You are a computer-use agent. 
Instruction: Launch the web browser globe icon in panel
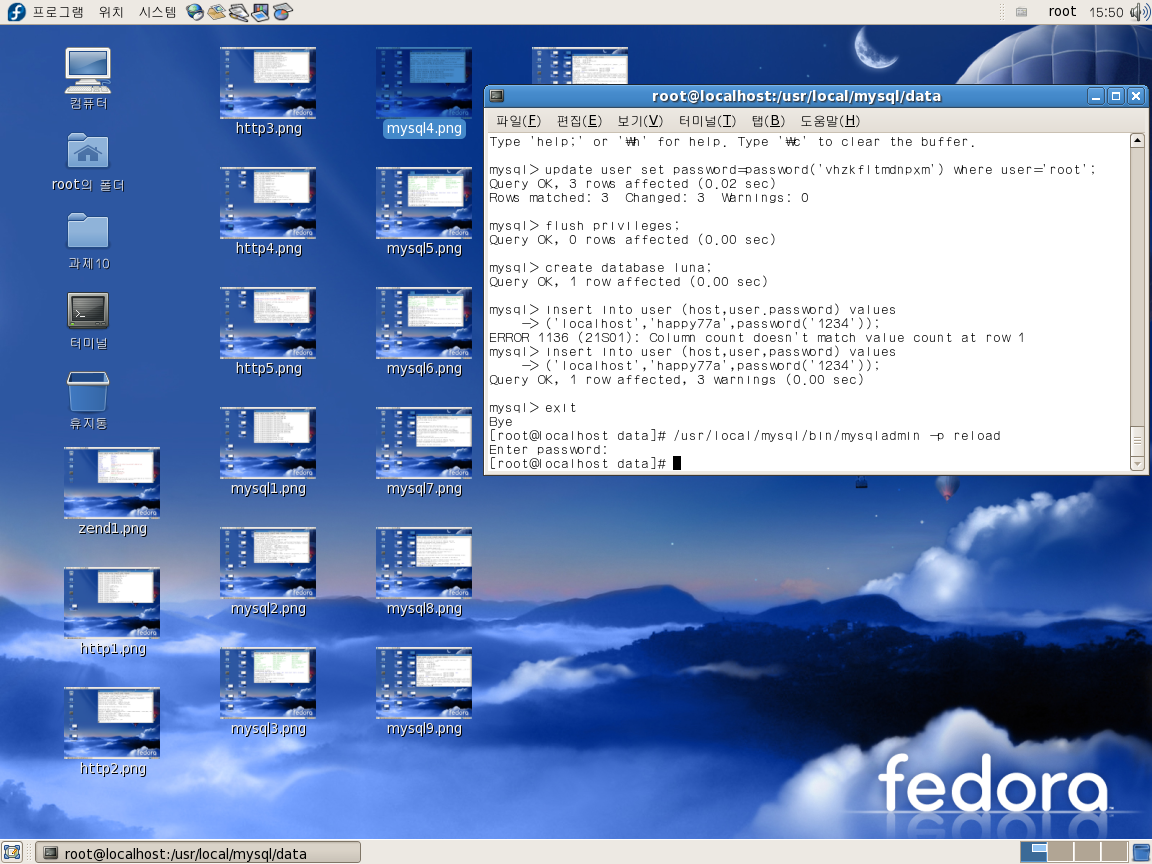click(195, 12)
